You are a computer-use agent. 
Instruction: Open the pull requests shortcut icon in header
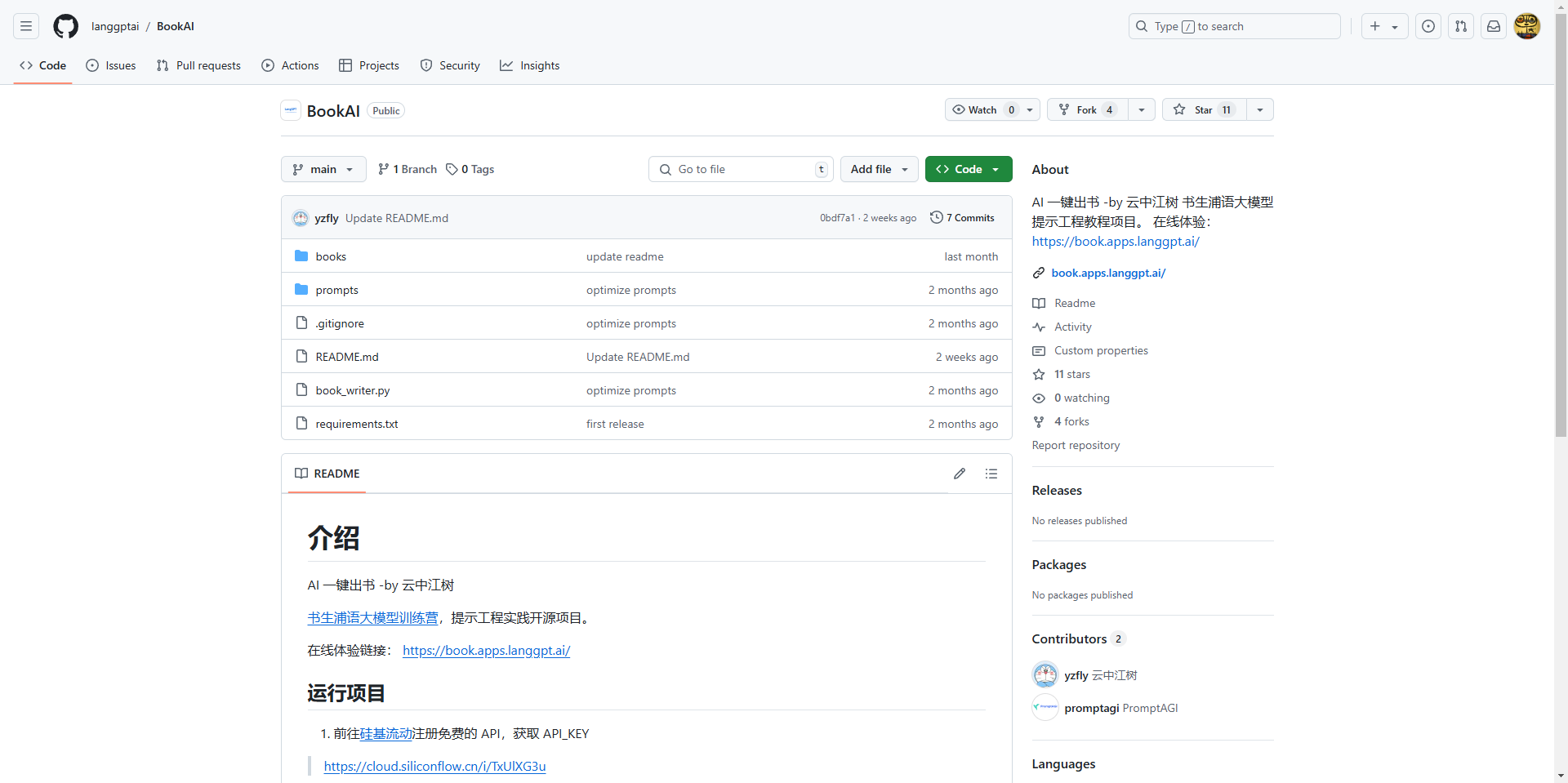coord(1461,26)
